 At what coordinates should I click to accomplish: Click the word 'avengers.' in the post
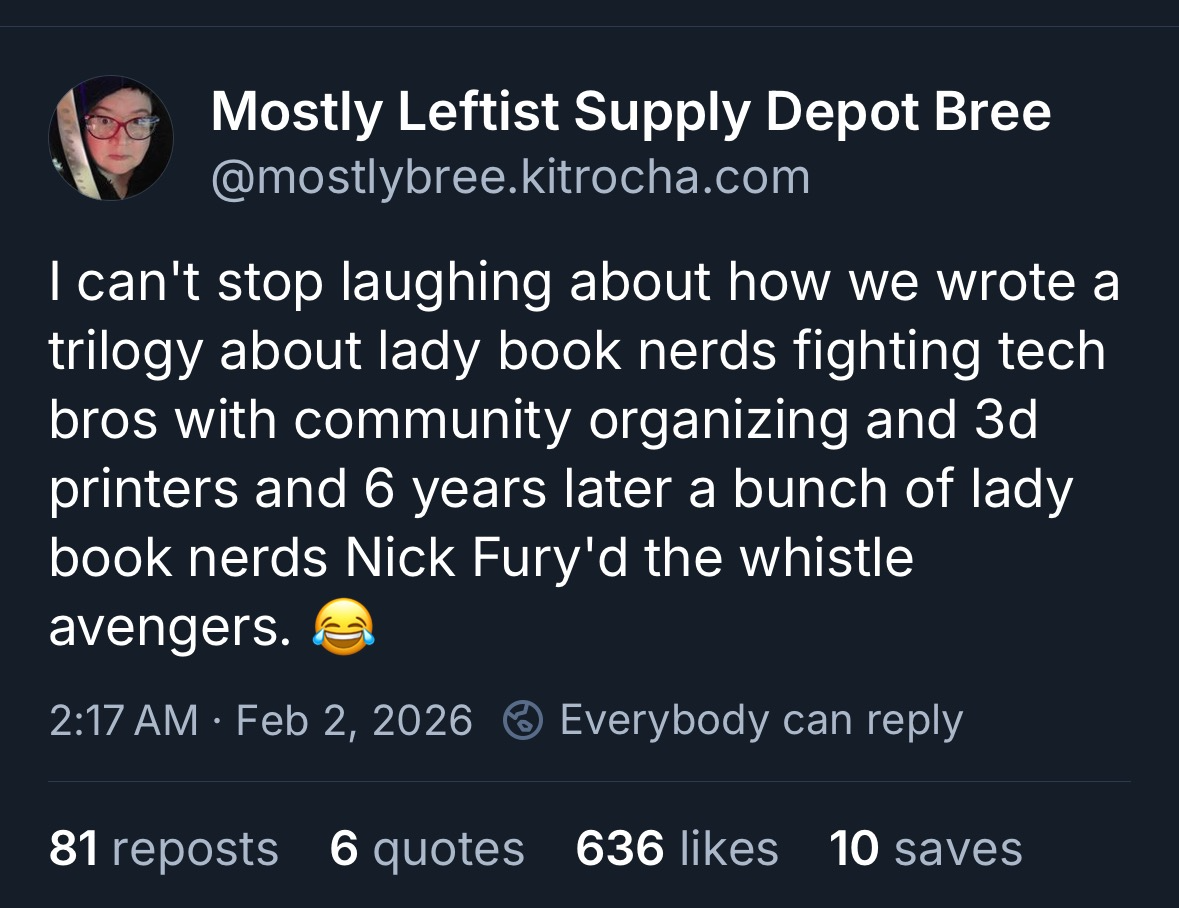(x=170, y=627)
